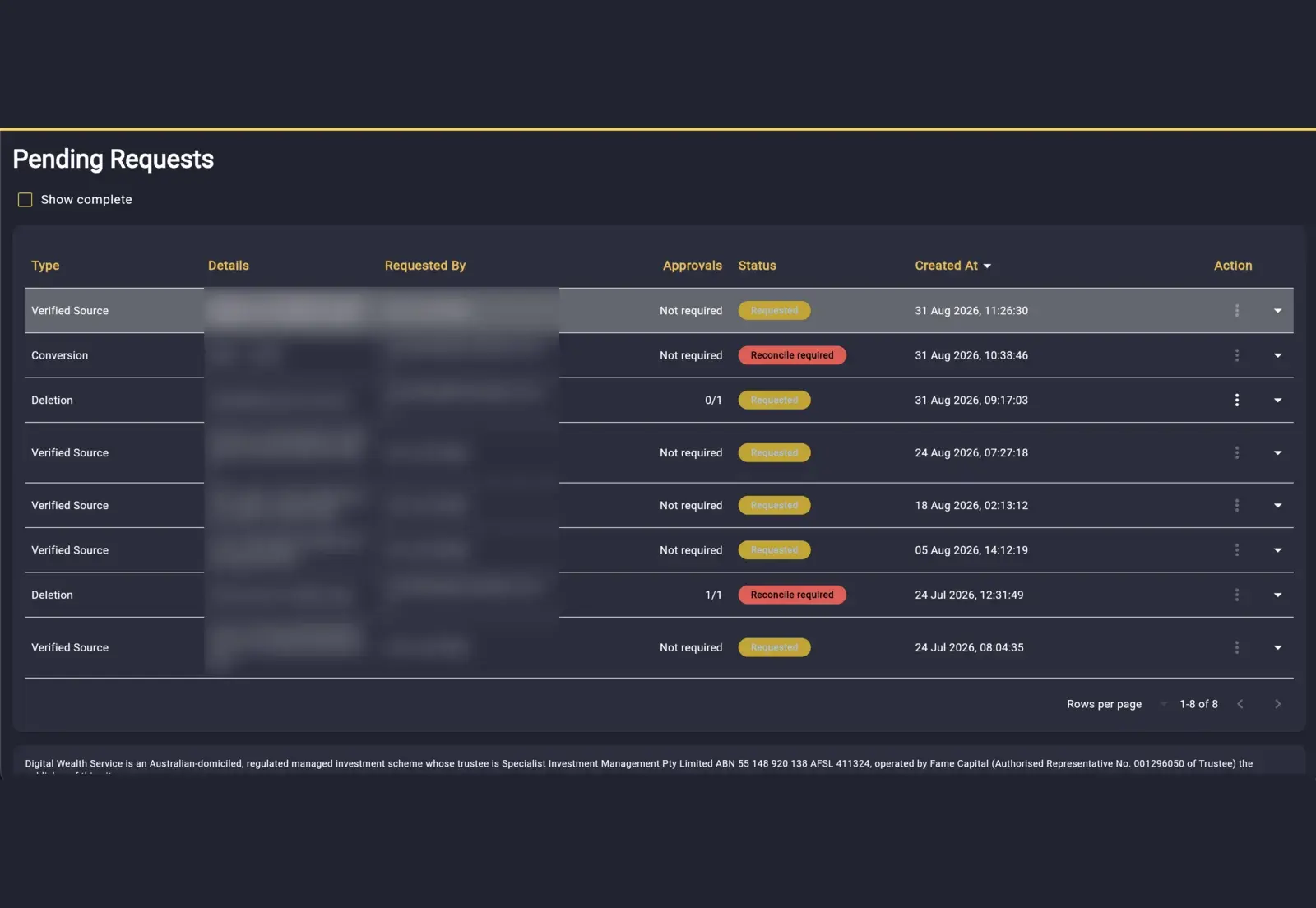Viewport: 1316px width, 908px height.
Task: Select the Conversion type cell
Action: [59, 355]
